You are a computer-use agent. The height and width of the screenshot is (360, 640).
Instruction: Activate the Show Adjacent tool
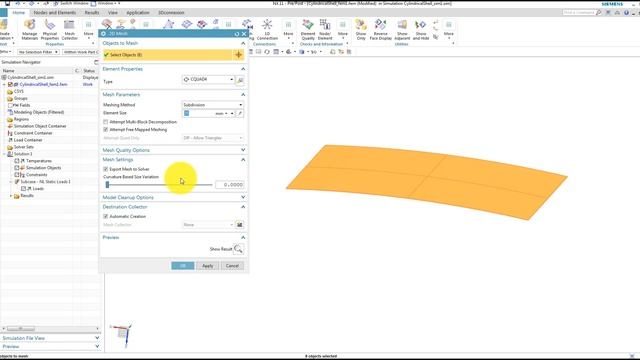tap(402, 29)
